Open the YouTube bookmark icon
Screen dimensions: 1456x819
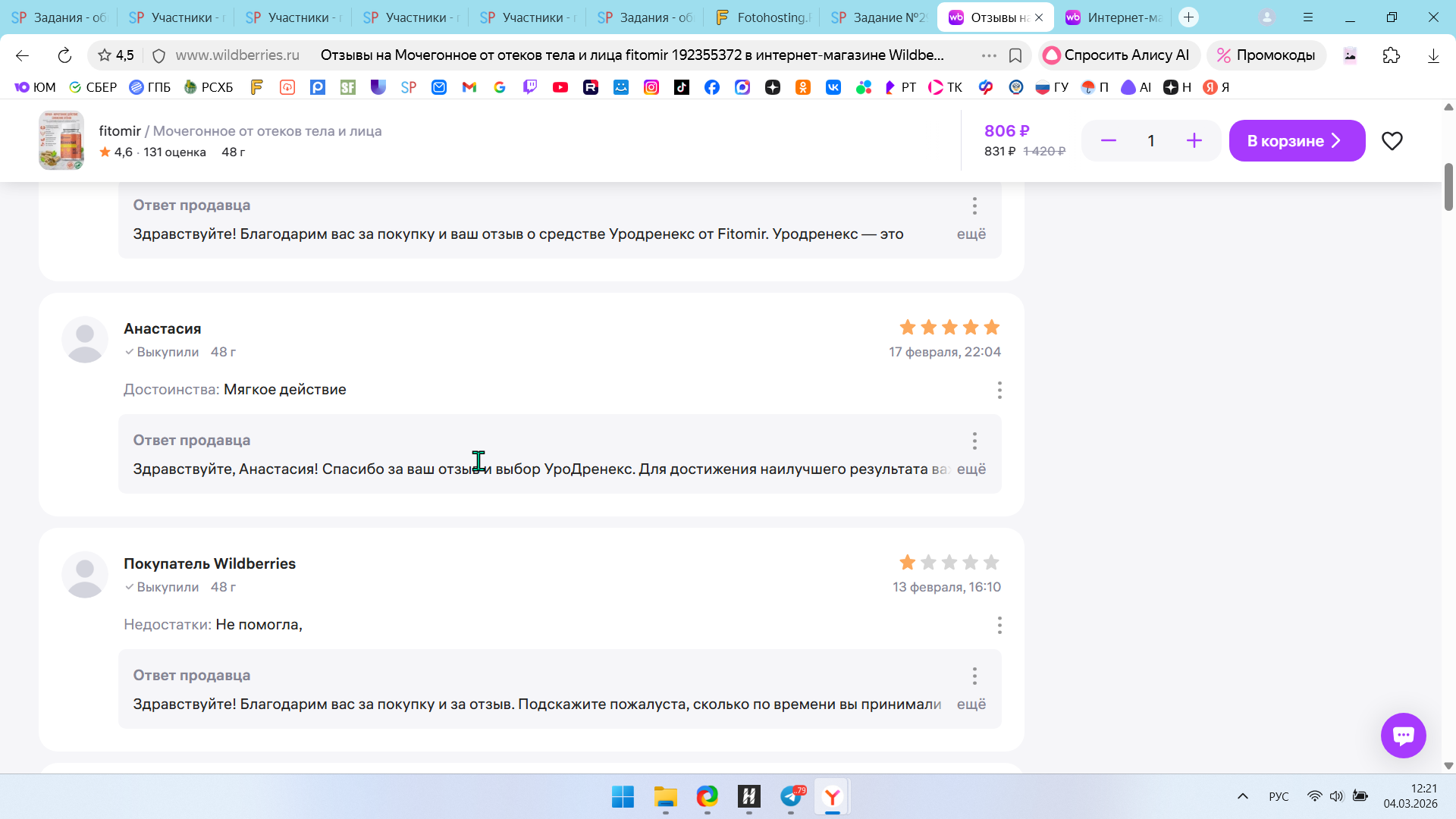[560, 87]
